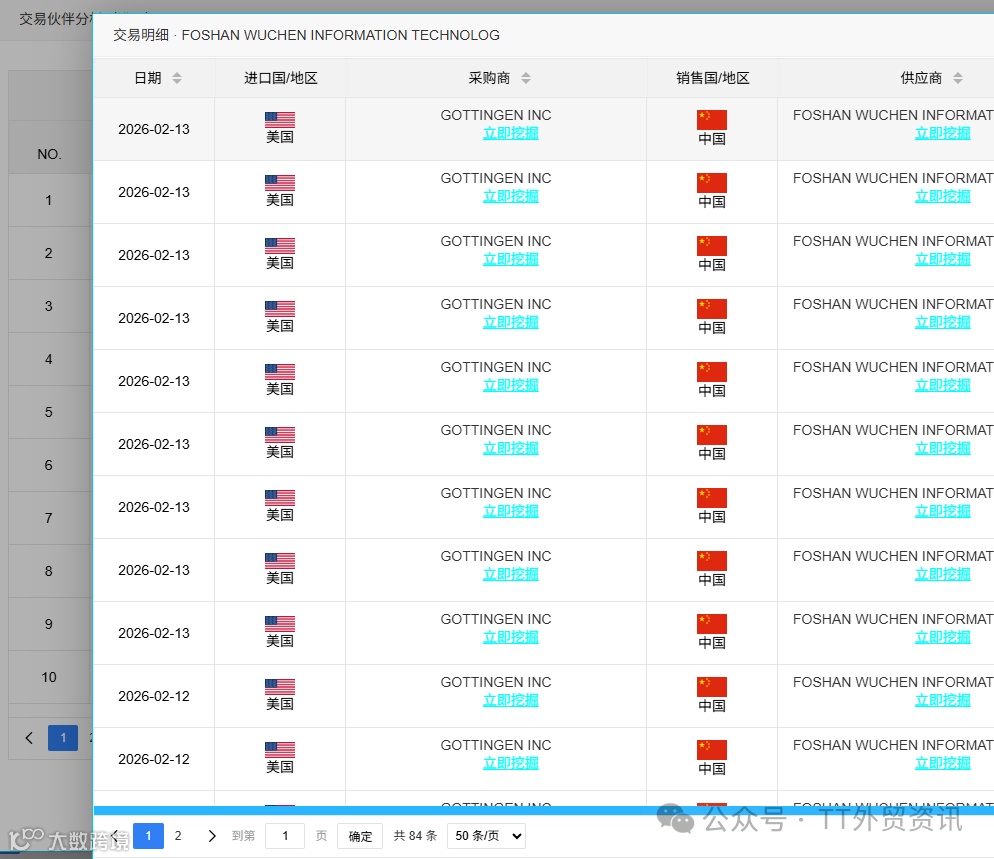Click the dialog title 交易明细 · FOSHAN WUCHEN INFORMATION TECHNOLOG
994x859 pixels.
(306, 36)
